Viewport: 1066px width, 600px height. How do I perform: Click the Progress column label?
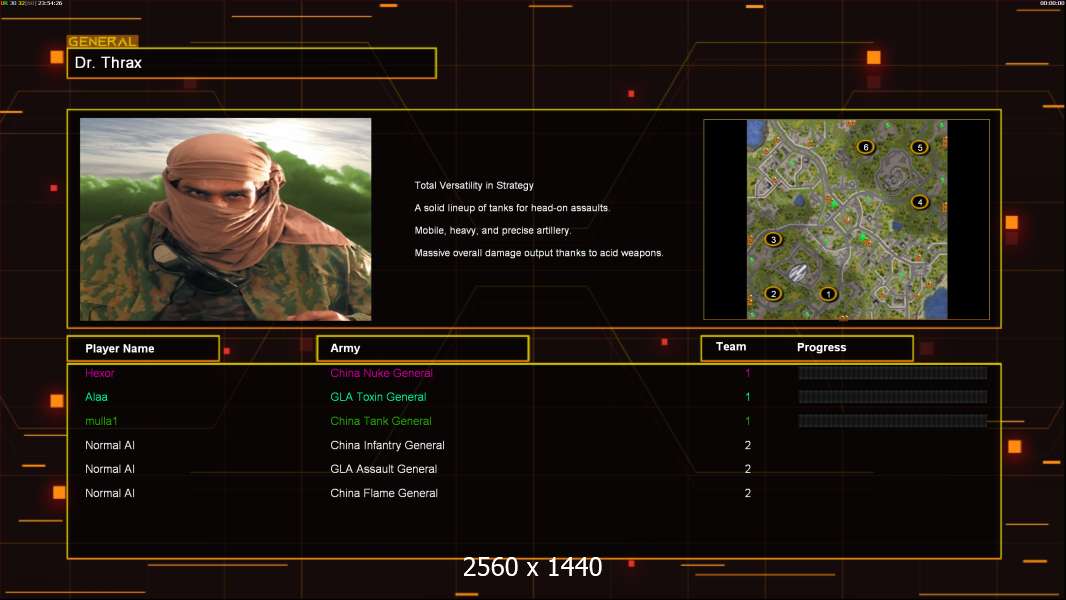coord(821,347)
